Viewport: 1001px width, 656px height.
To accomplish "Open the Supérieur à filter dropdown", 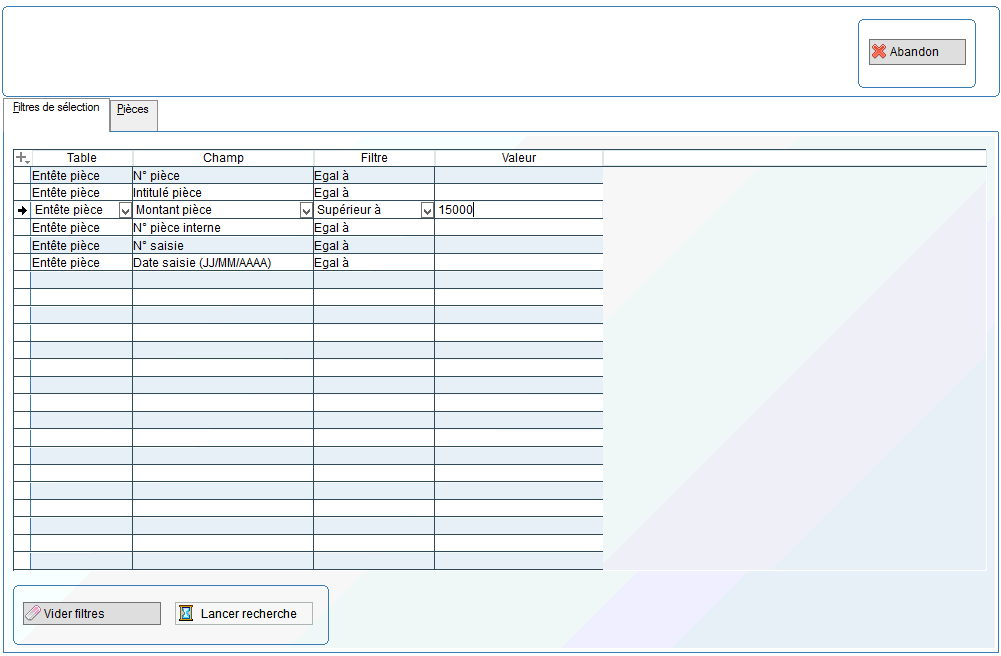I will pyautogui.click(x=427, y=211).
